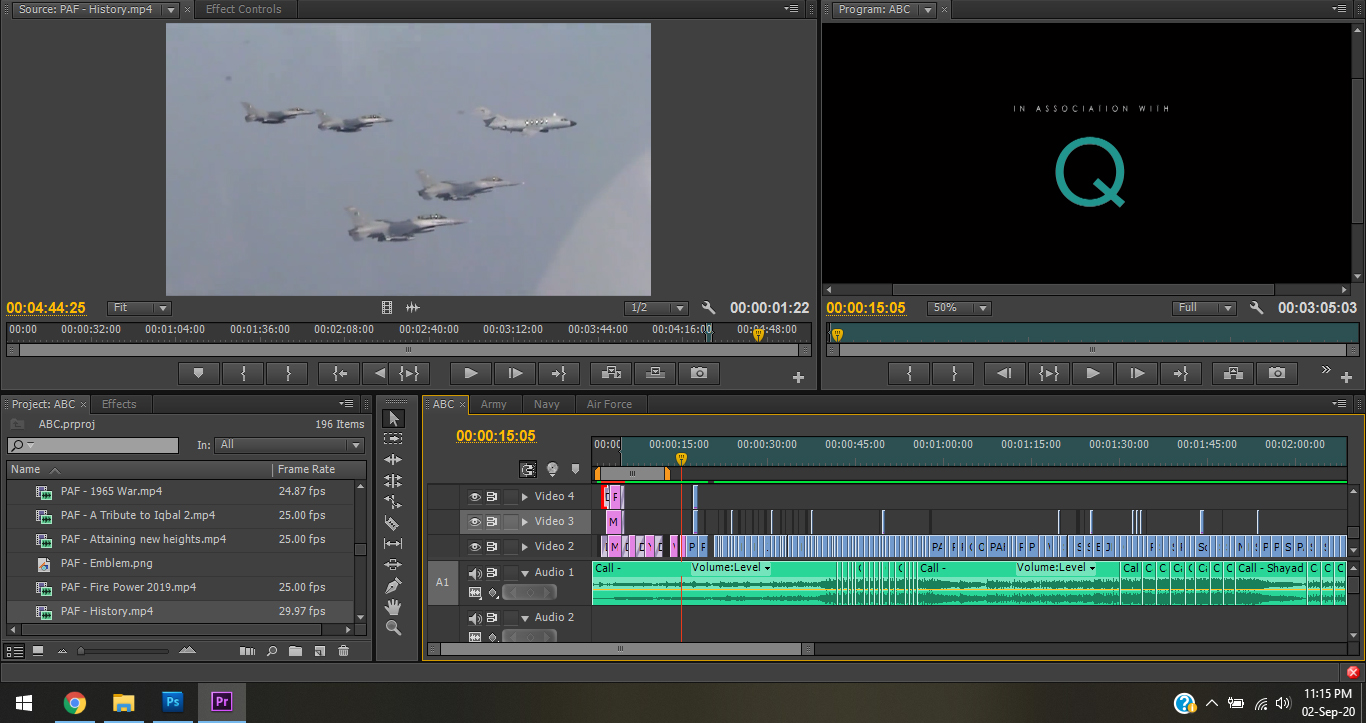Create new bin in Project panel
The image size is (1366, 723).
(295, 651)
